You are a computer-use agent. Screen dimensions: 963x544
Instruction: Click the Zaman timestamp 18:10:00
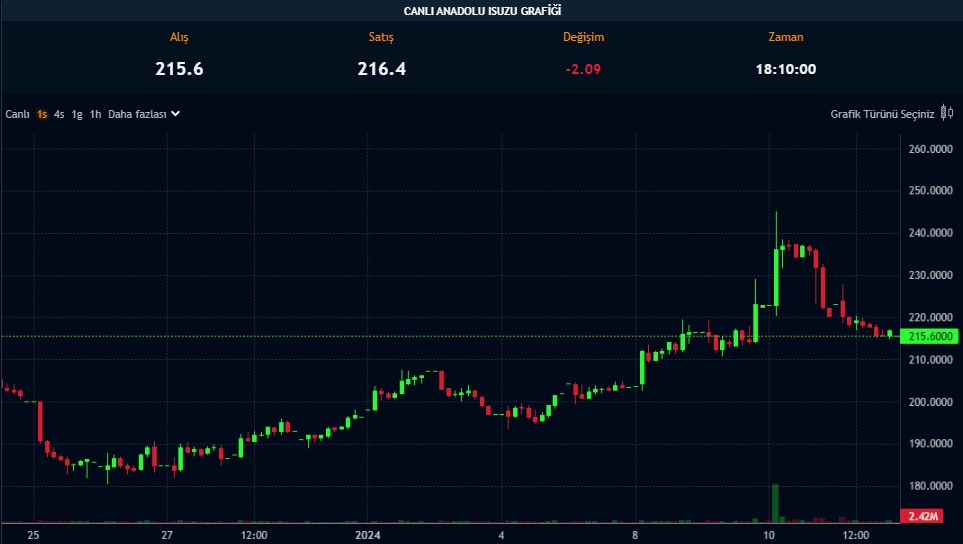785,69
